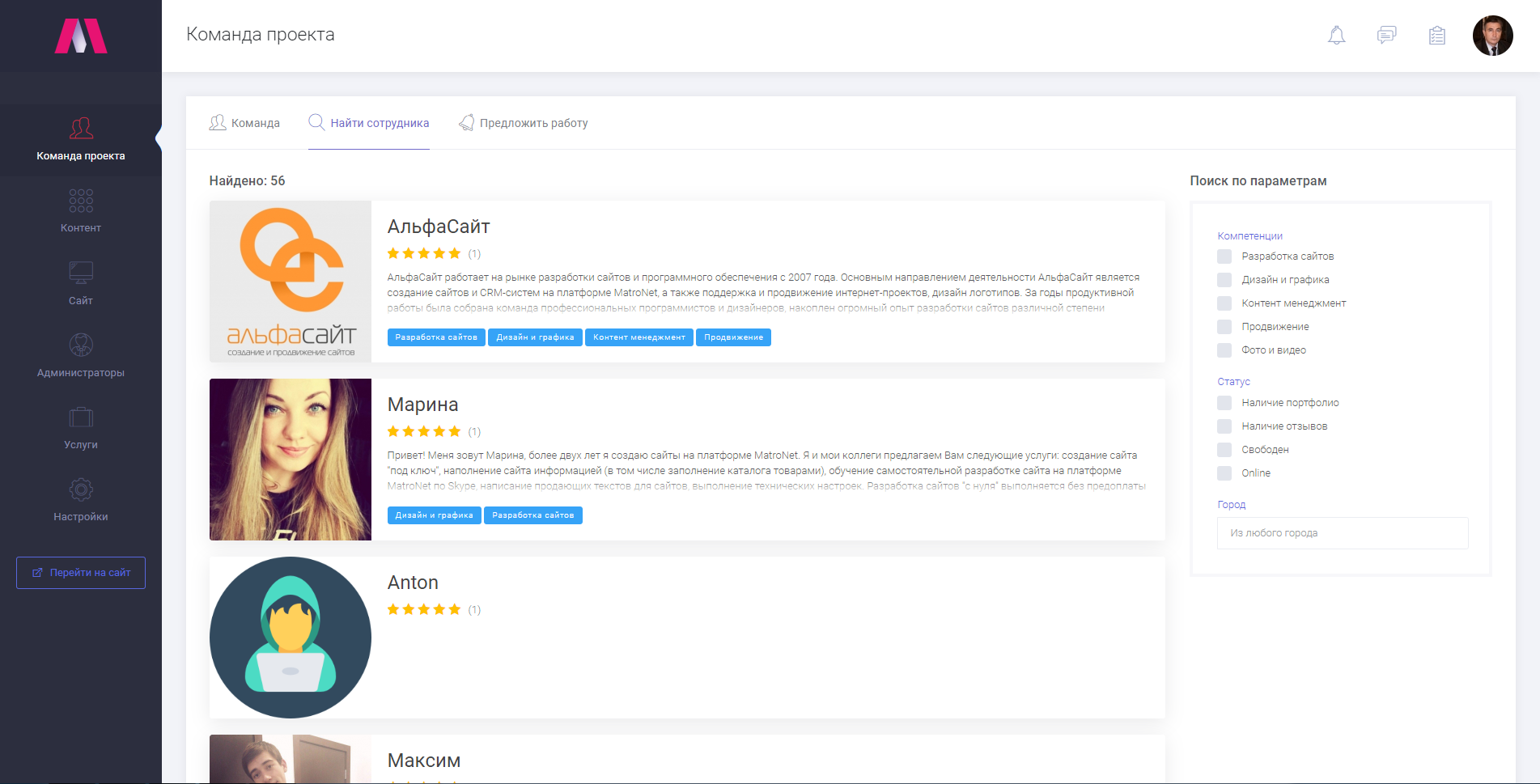Click Марина's photo thumbnail
The image size is (1540, 784).
pos(291,460)
